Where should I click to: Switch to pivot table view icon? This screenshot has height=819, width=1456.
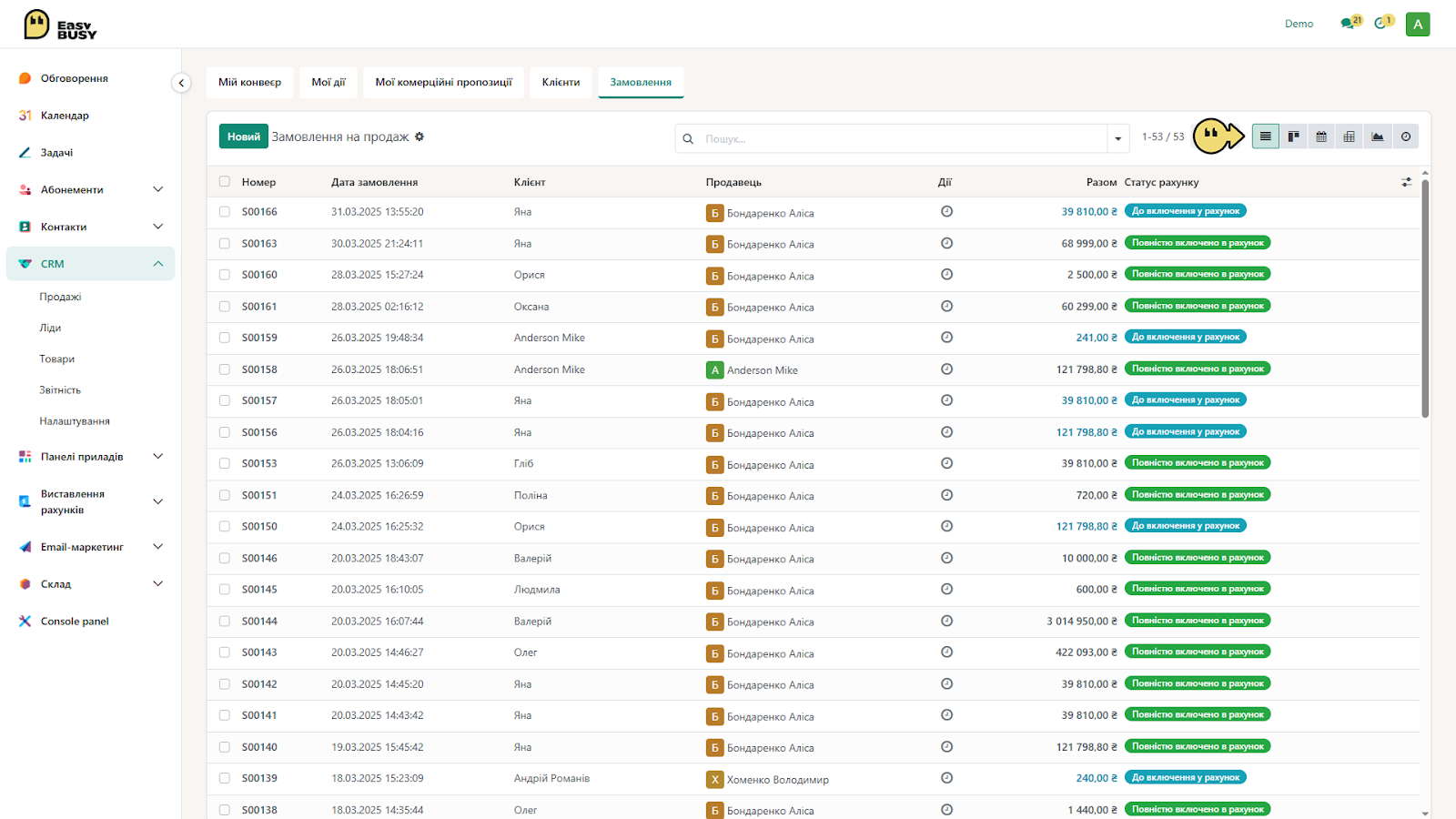[x=1350, y=136]
